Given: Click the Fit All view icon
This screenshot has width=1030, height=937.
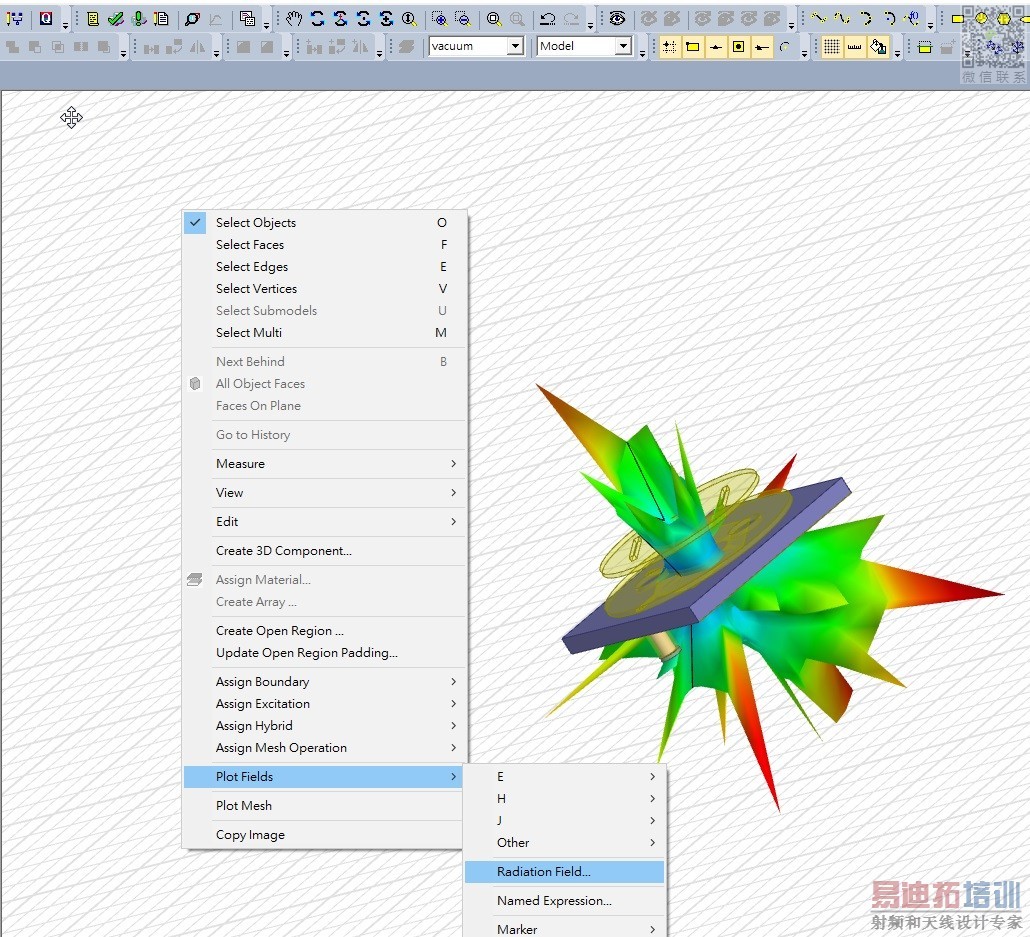Looking at the screenshot, I should coord(494,18).
